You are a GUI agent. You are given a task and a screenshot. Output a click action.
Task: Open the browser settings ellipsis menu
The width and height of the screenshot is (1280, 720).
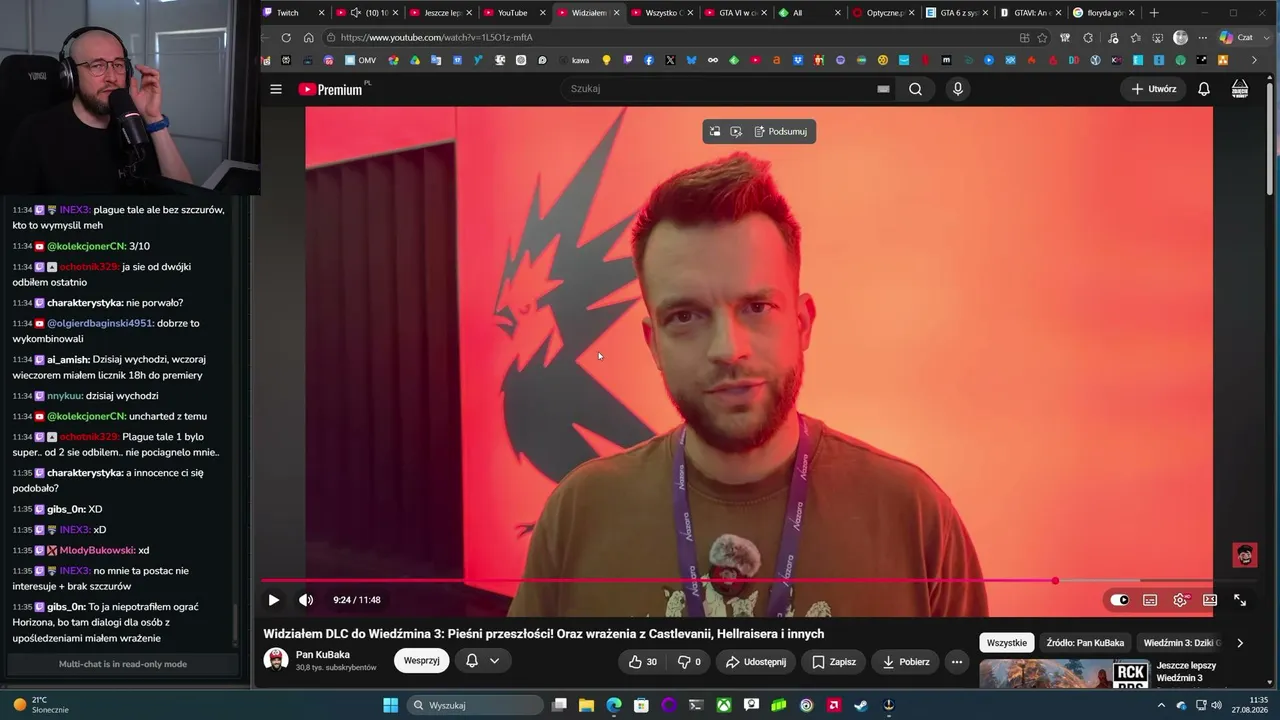click(x=1203, y=38)
